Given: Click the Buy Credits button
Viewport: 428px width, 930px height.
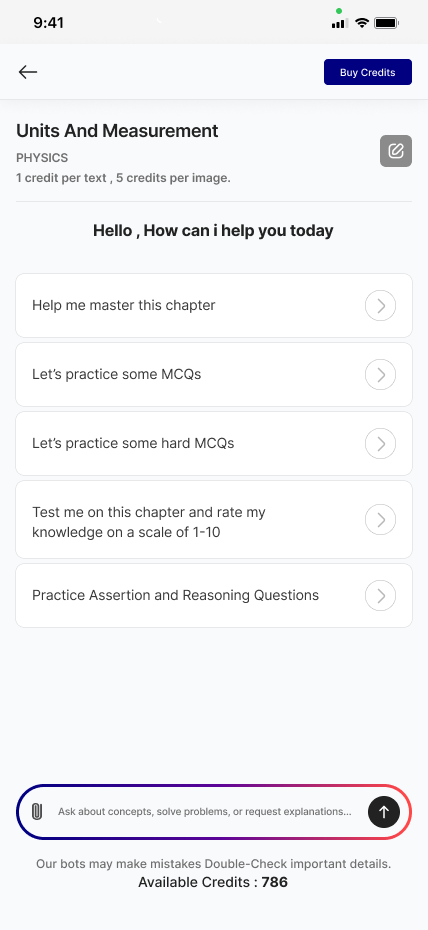Looking at the screenshot, I should click(368, 72).
